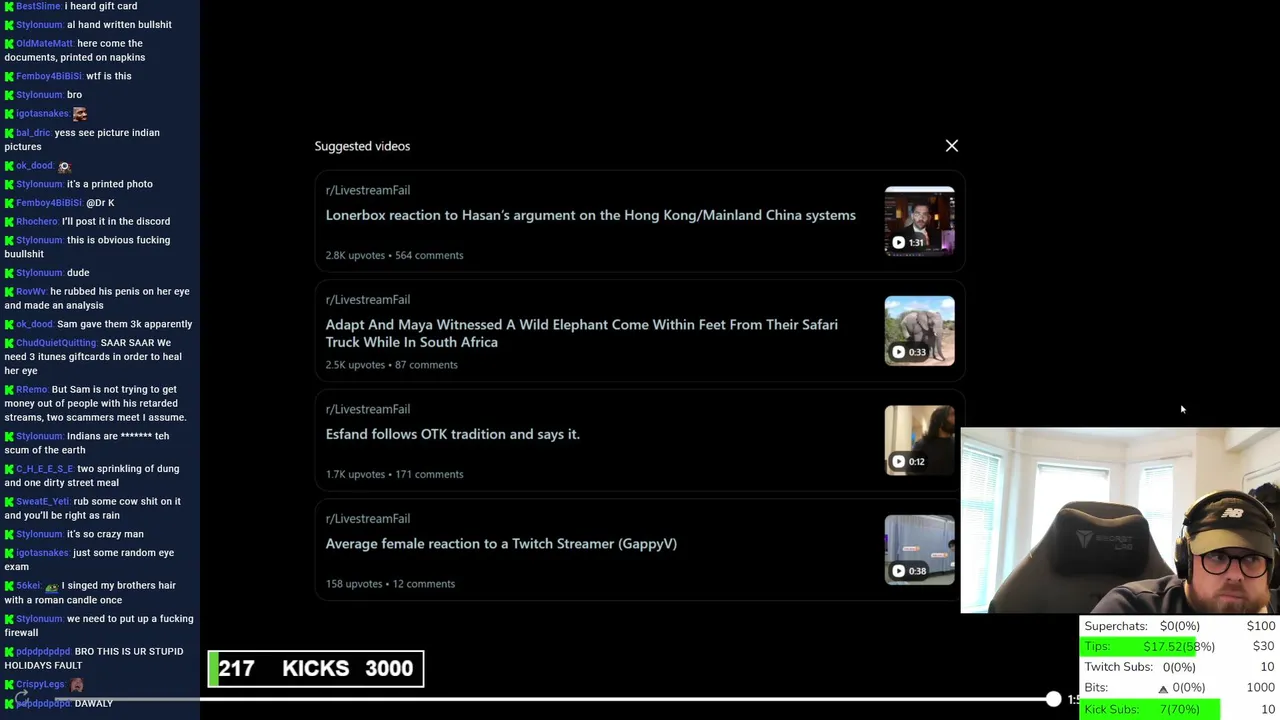Image resolution: width=1280 pixels, height=720 pixels.
Task: Click Kick badge icon next to 56kei
Action: pos(9,586)
